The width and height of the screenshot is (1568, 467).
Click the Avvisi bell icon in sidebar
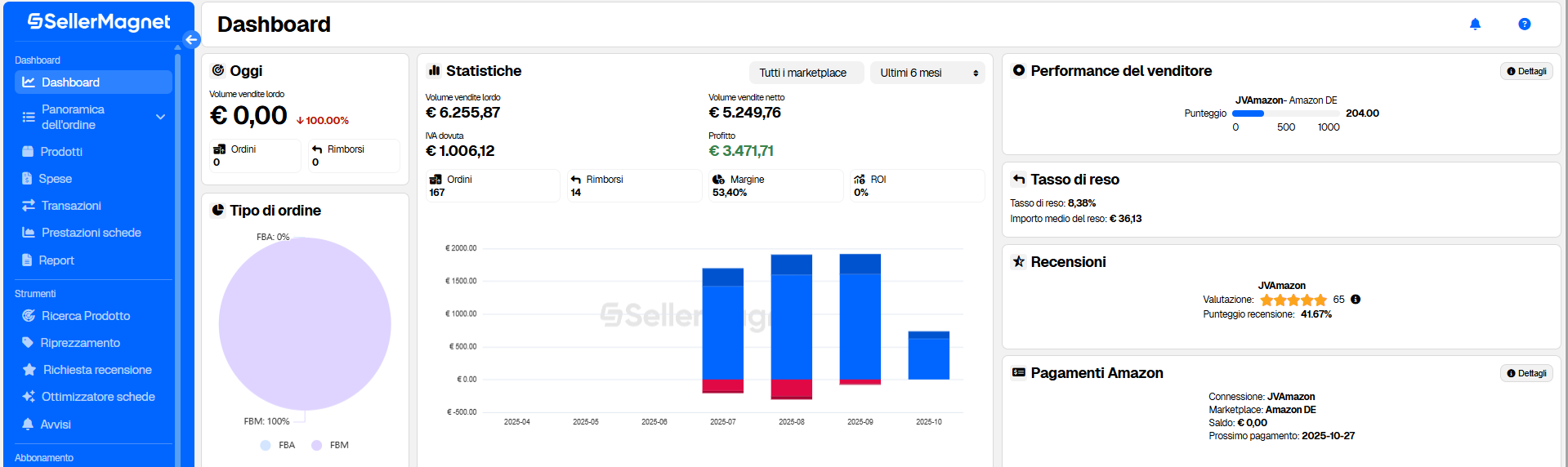point(28,425)
